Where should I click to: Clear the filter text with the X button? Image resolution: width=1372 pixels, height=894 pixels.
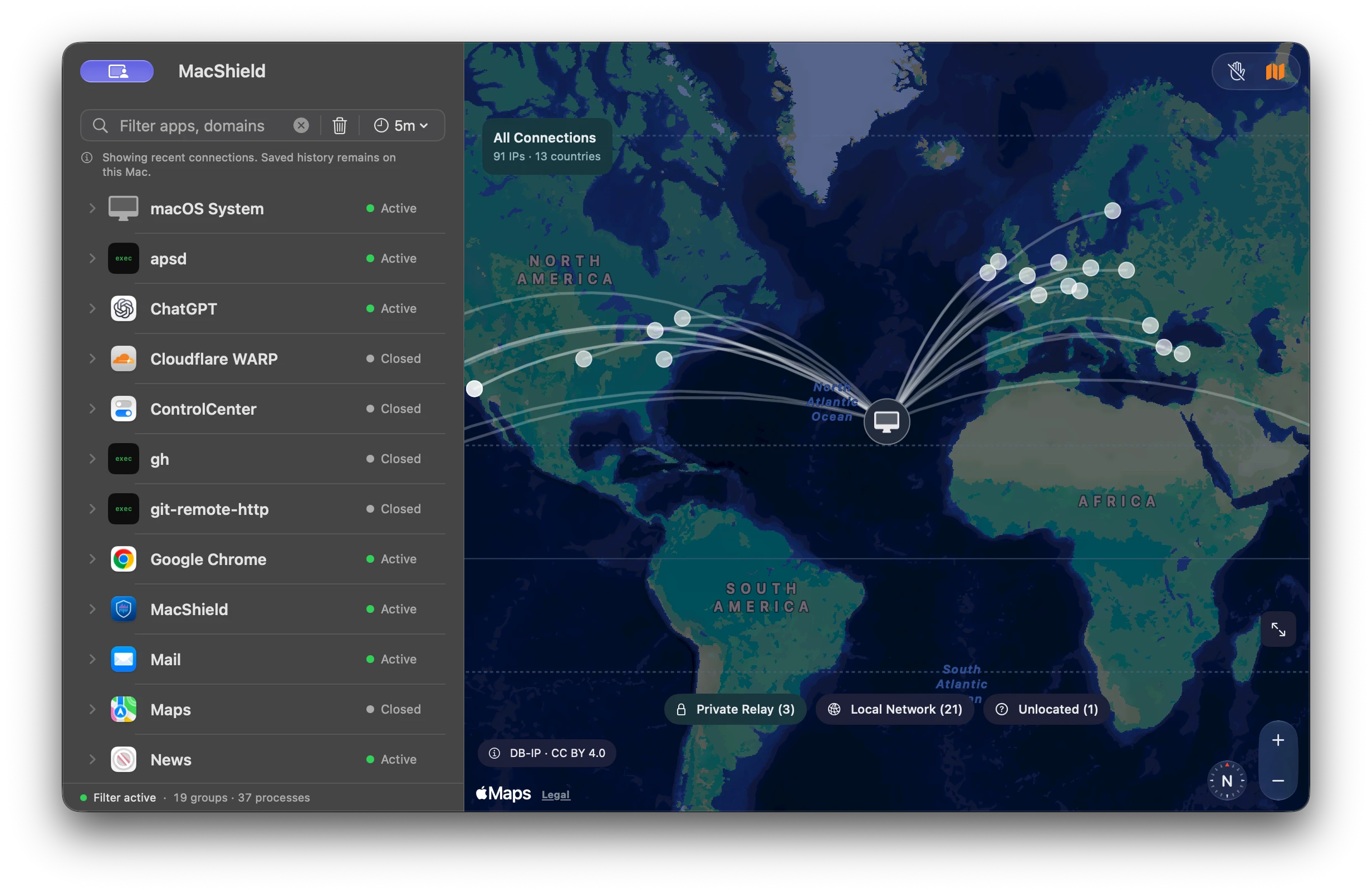pos(301,126)
